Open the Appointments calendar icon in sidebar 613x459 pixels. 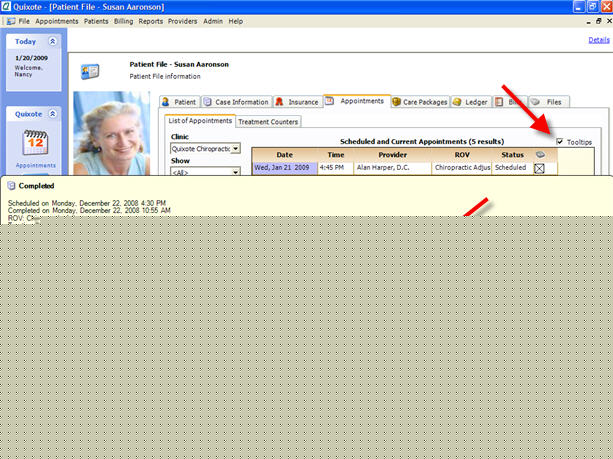(36, 142)
